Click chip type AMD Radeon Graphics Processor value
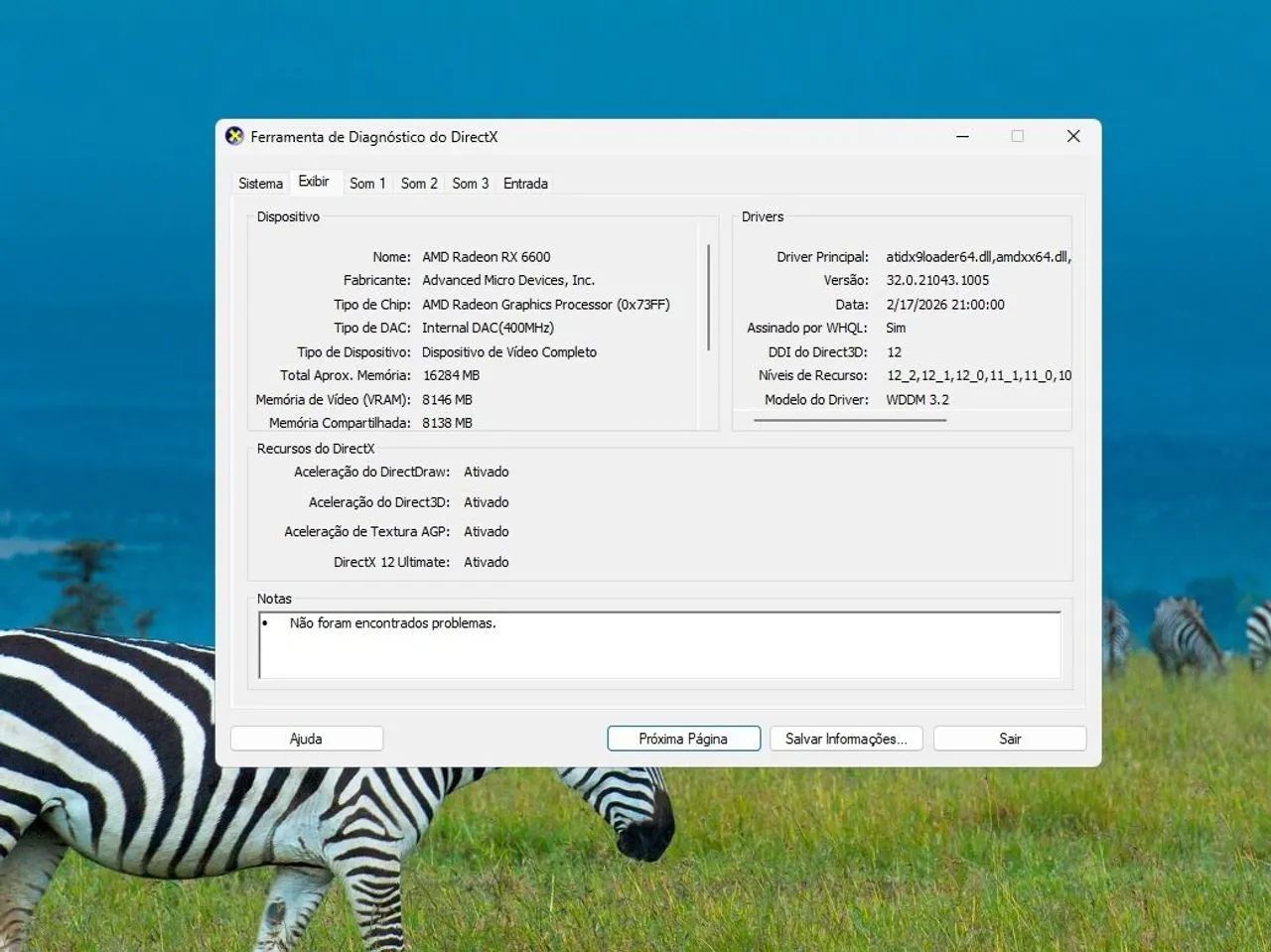Screen dimensions: 1271x952 546,305
